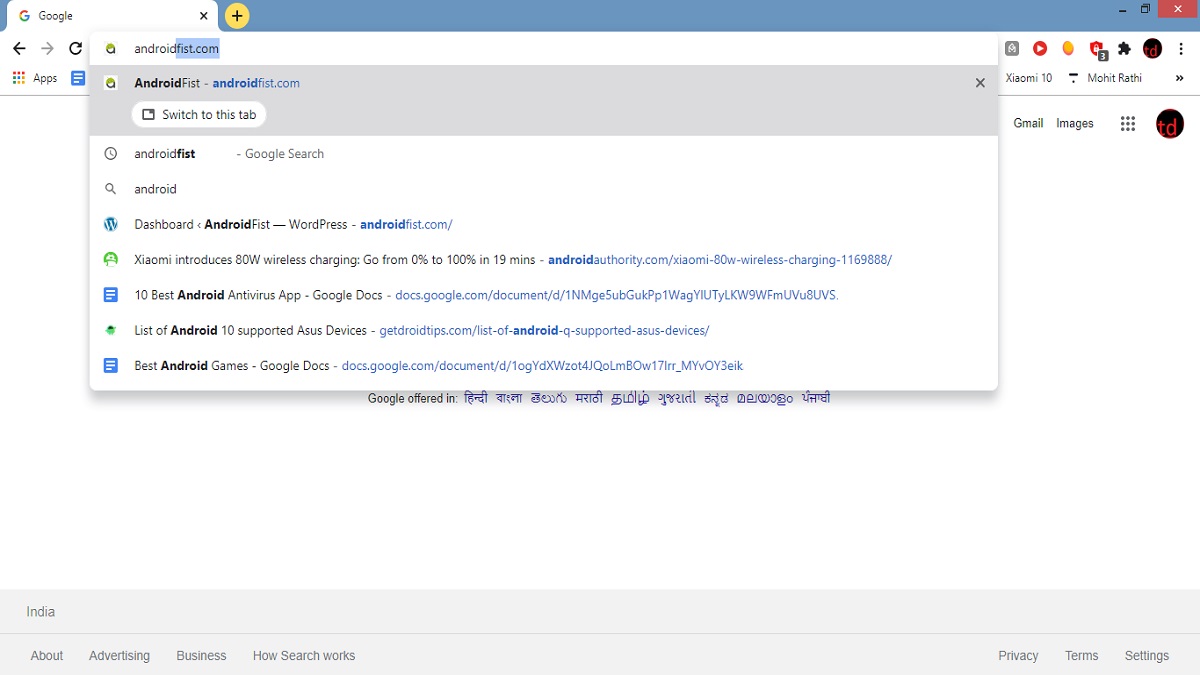Viewport: 1200px width, 675px height.
Task: Open the Privacy footer link
Action: point(1018,656)
